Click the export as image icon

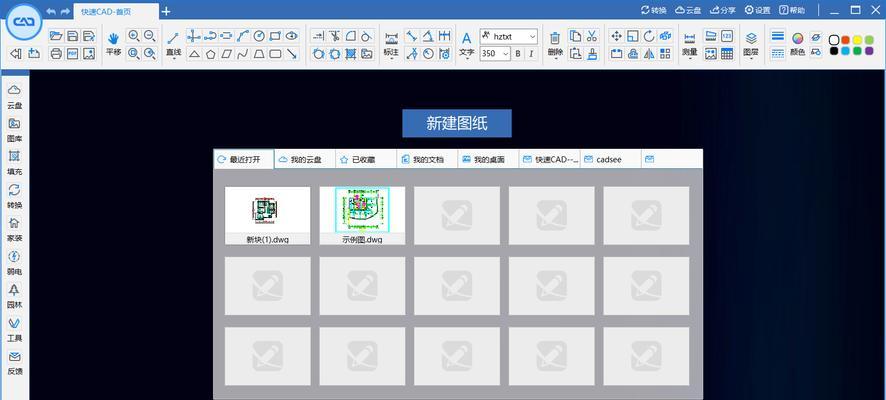89,54
